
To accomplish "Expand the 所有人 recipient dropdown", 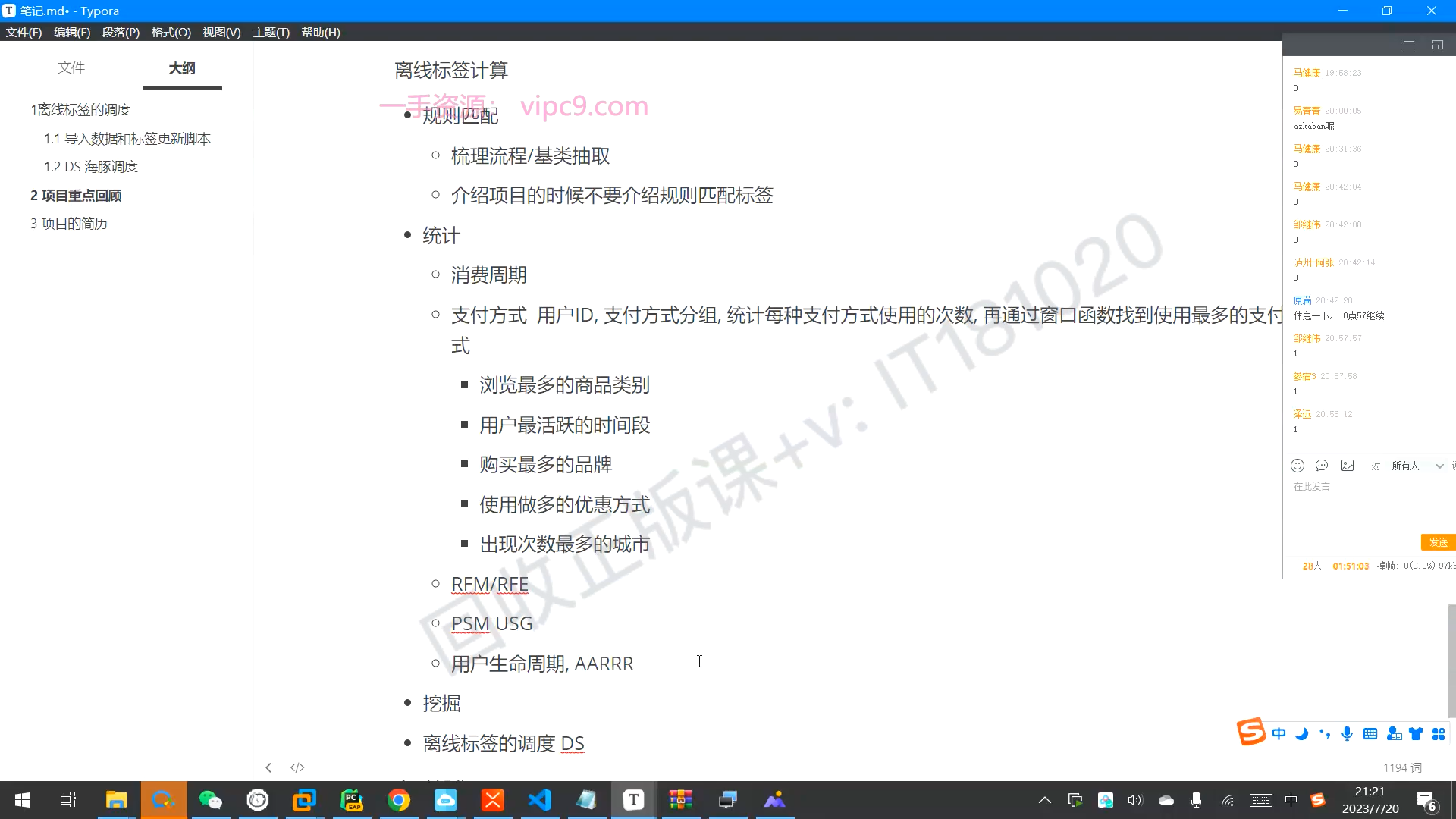I will [1439, 466].
